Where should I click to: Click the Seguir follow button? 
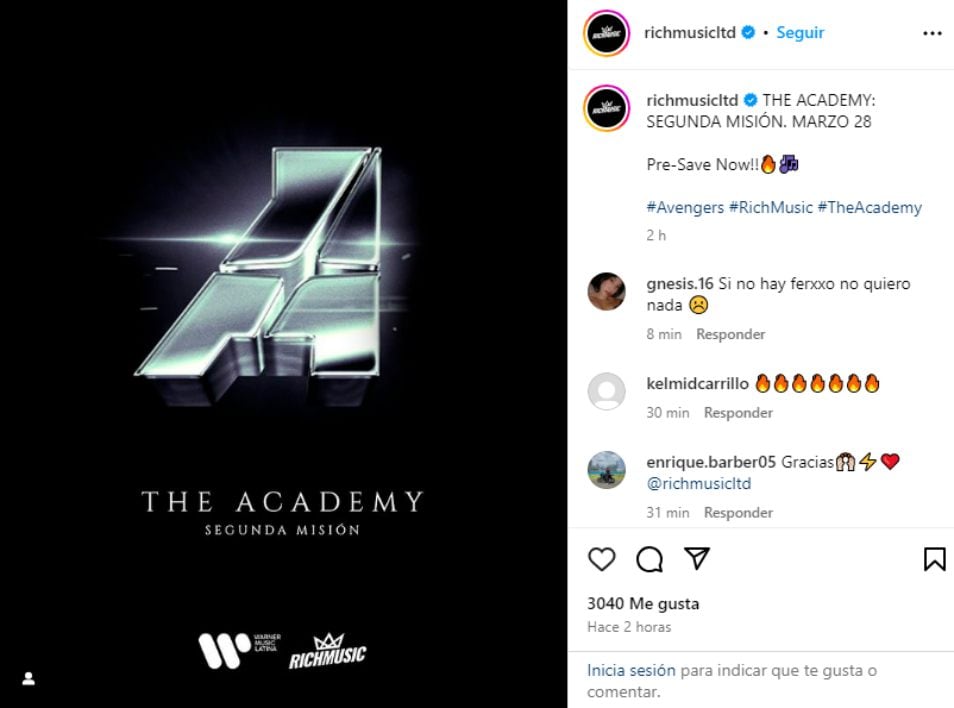pyautogui.click(x=800, y=32)
